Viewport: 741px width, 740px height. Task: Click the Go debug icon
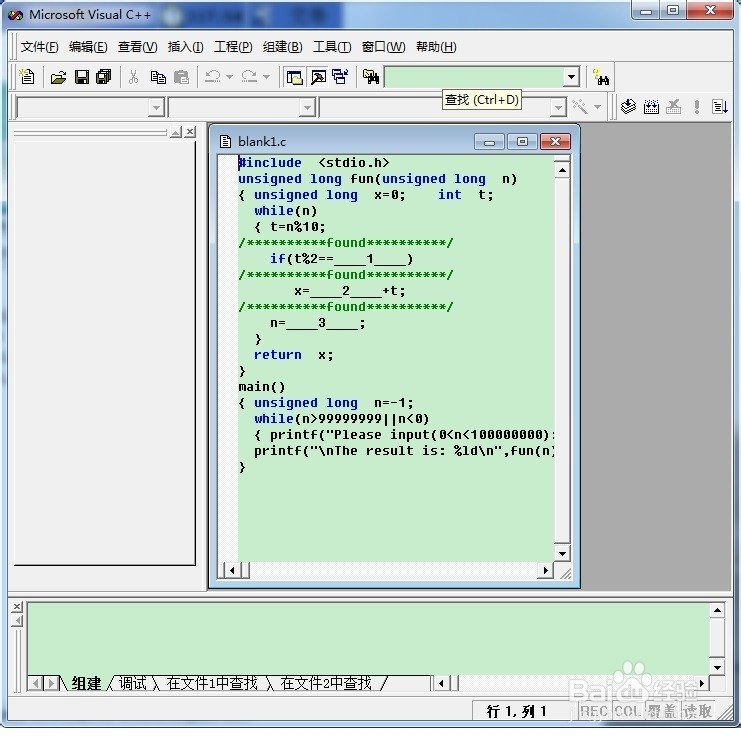[x=720, y=107]
